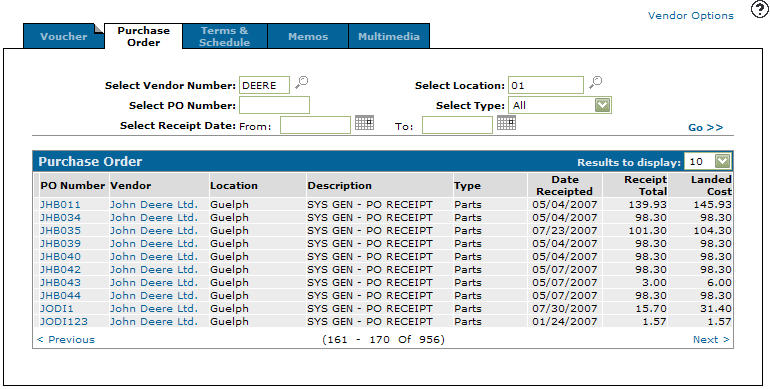770x389 pixels.
Task: Click the Receipt Total column header
Action: pos(645,185)
